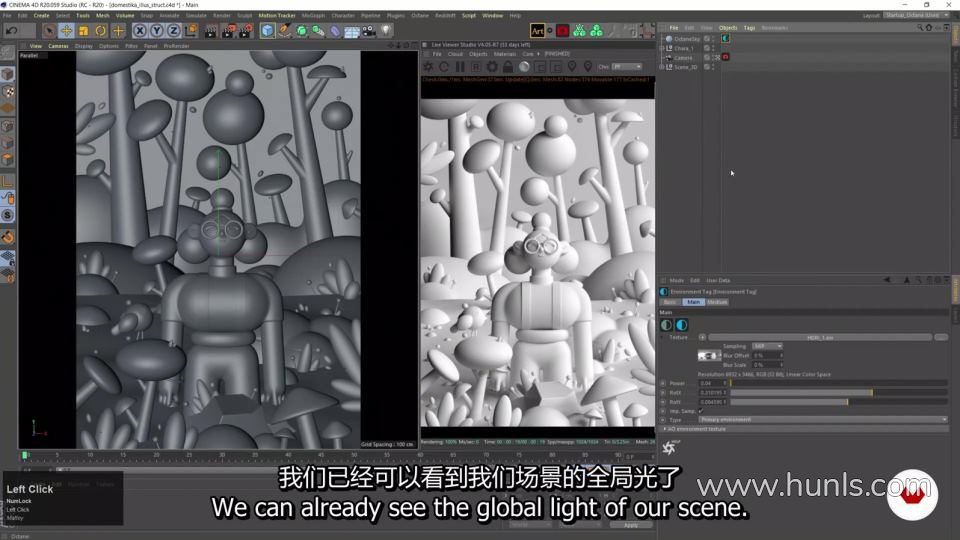960x540 pixels.
Task: Open the Type Primary environment dropdown
Action: [823, 419]
